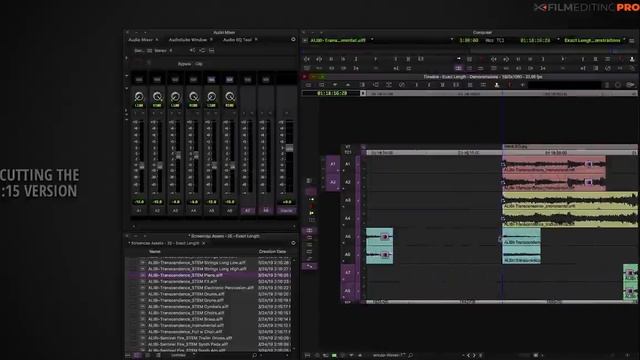
Task: Select ALIBI-Transcendence_STEM Cymbals.aiff in bin
Action: (188, 307)
